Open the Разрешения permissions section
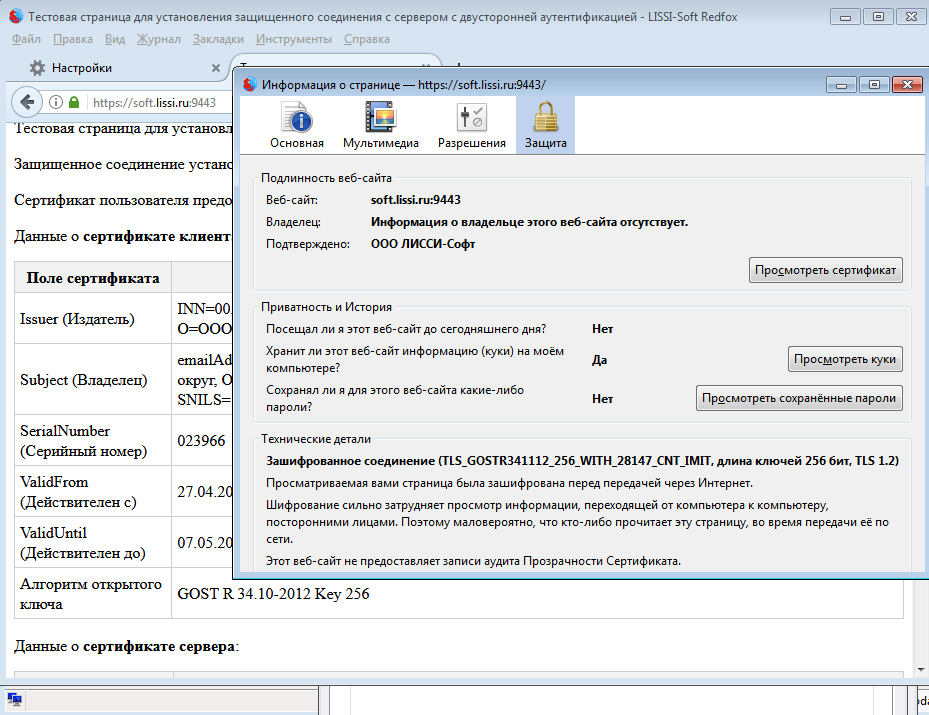The height and width of the screenshot is (715, 929). (x=472, y=126)
